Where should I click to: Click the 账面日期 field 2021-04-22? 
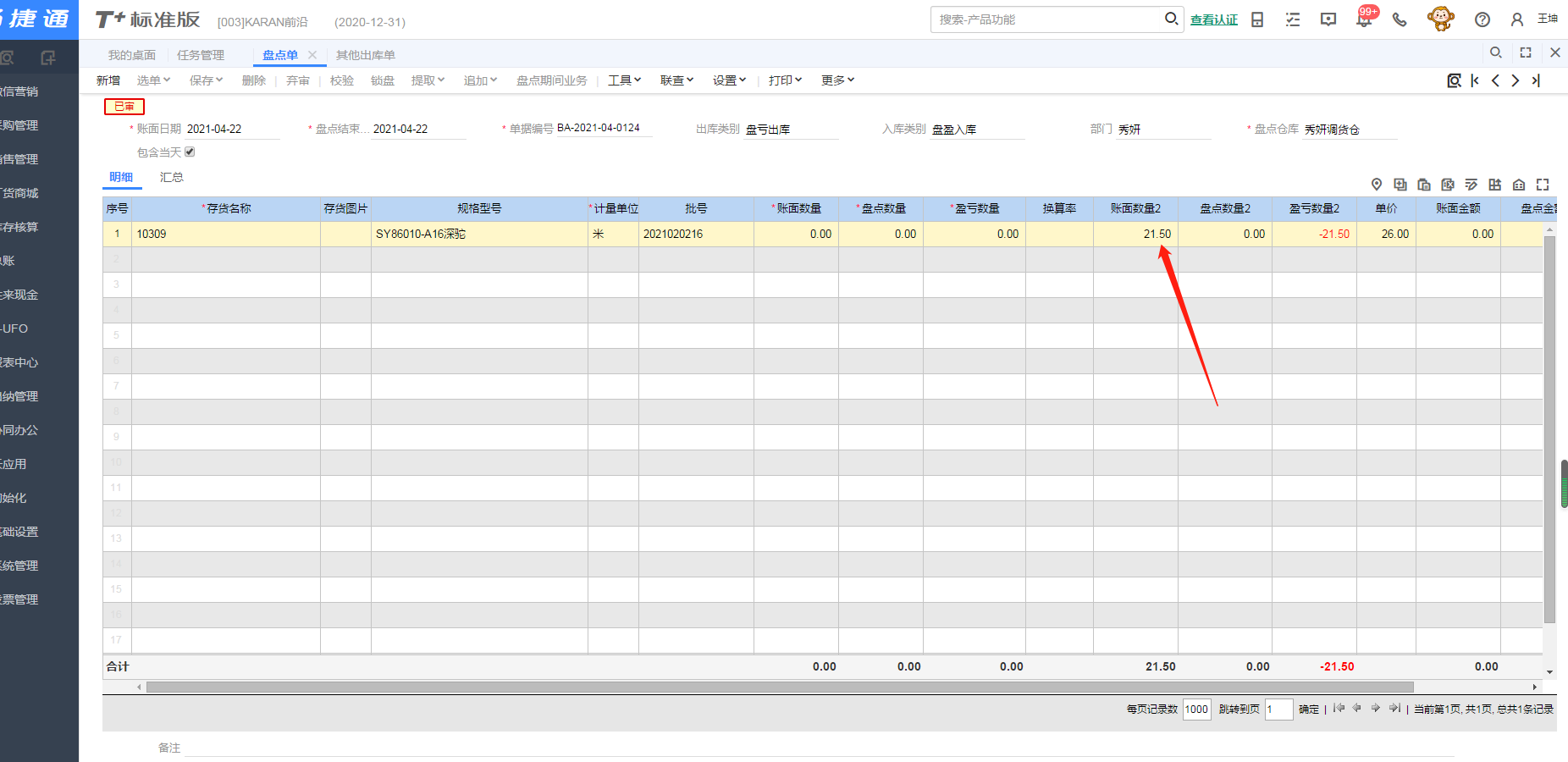tap(232, 129)
